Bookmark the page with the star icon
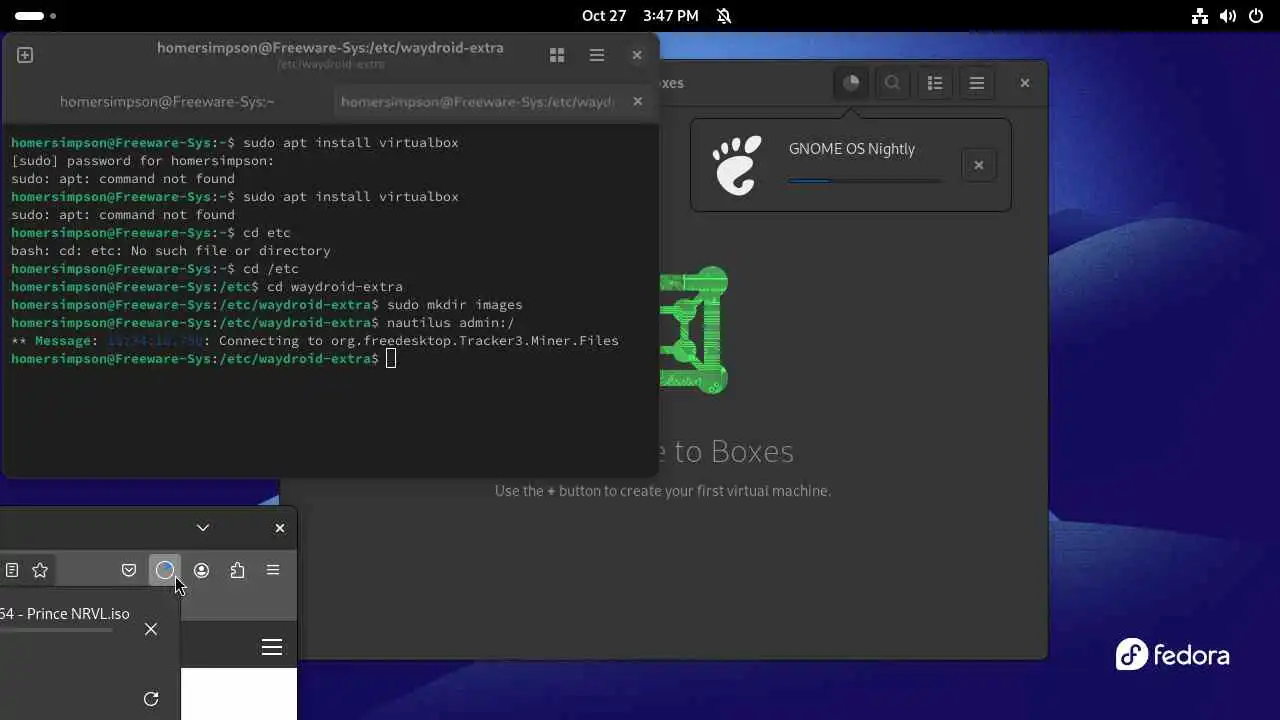 pyautogui.click(x=40, y=570)
